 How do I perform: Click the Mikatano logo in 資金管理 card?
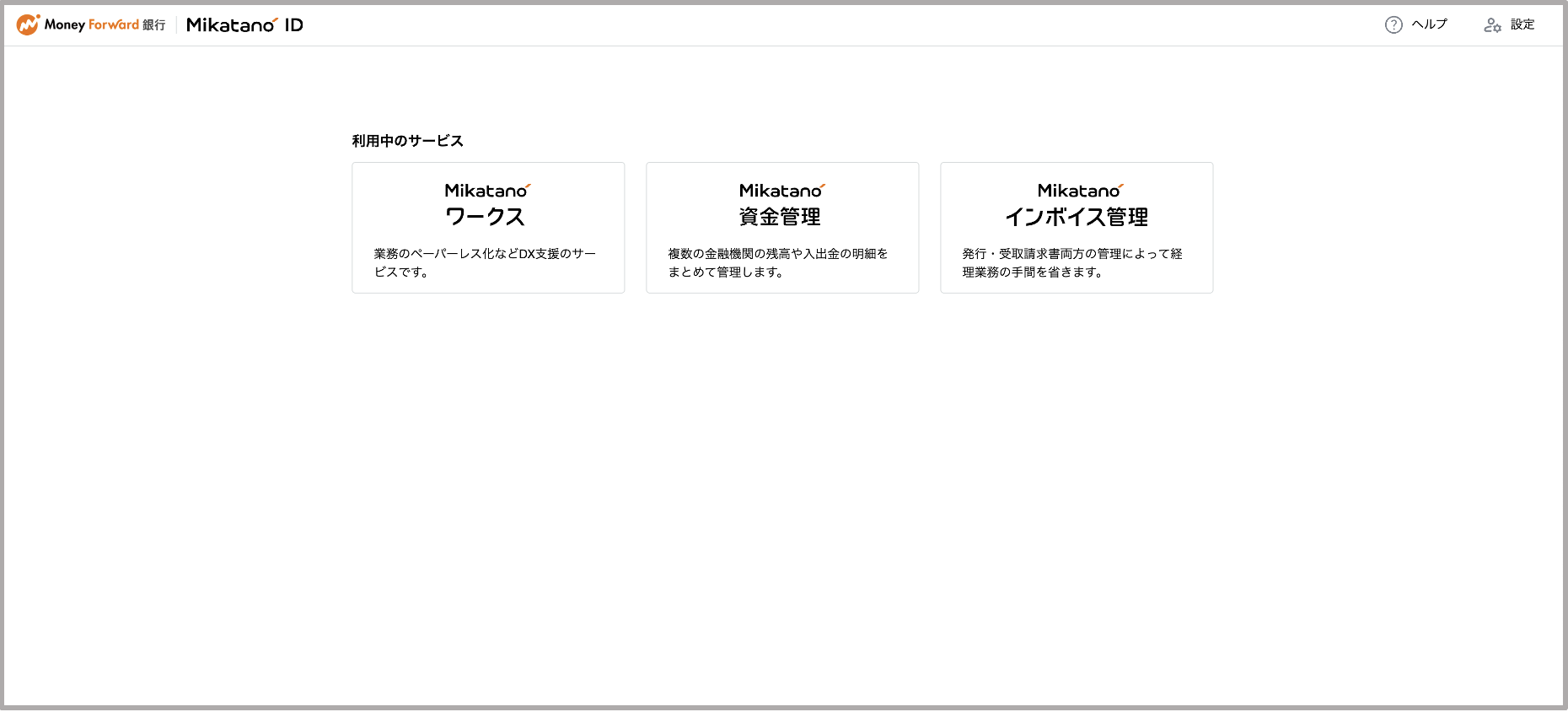(x=782, y=191)
